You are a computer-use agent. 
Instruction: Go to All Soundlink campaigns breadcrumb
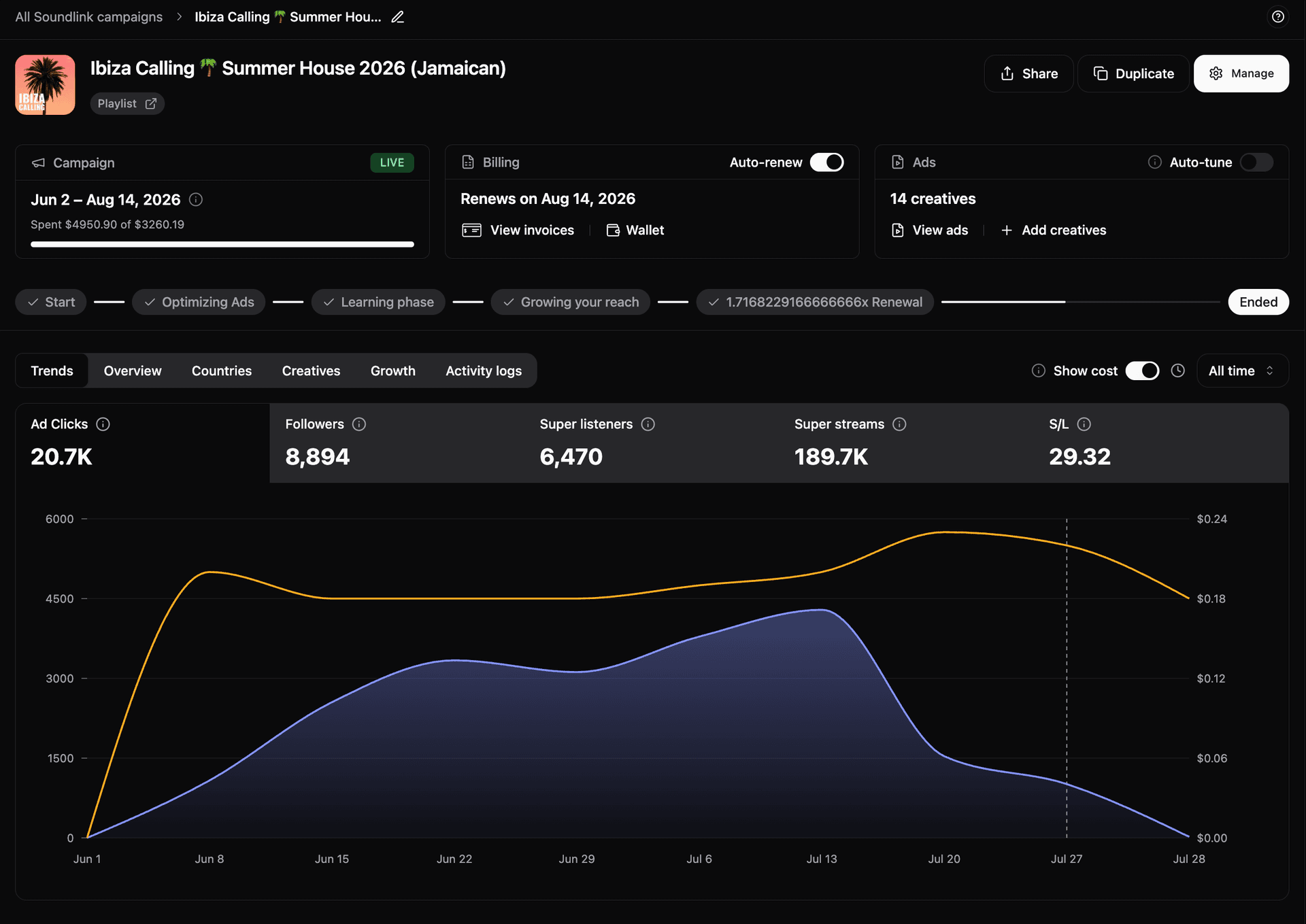pyautogui.click(x=89, y=17)
